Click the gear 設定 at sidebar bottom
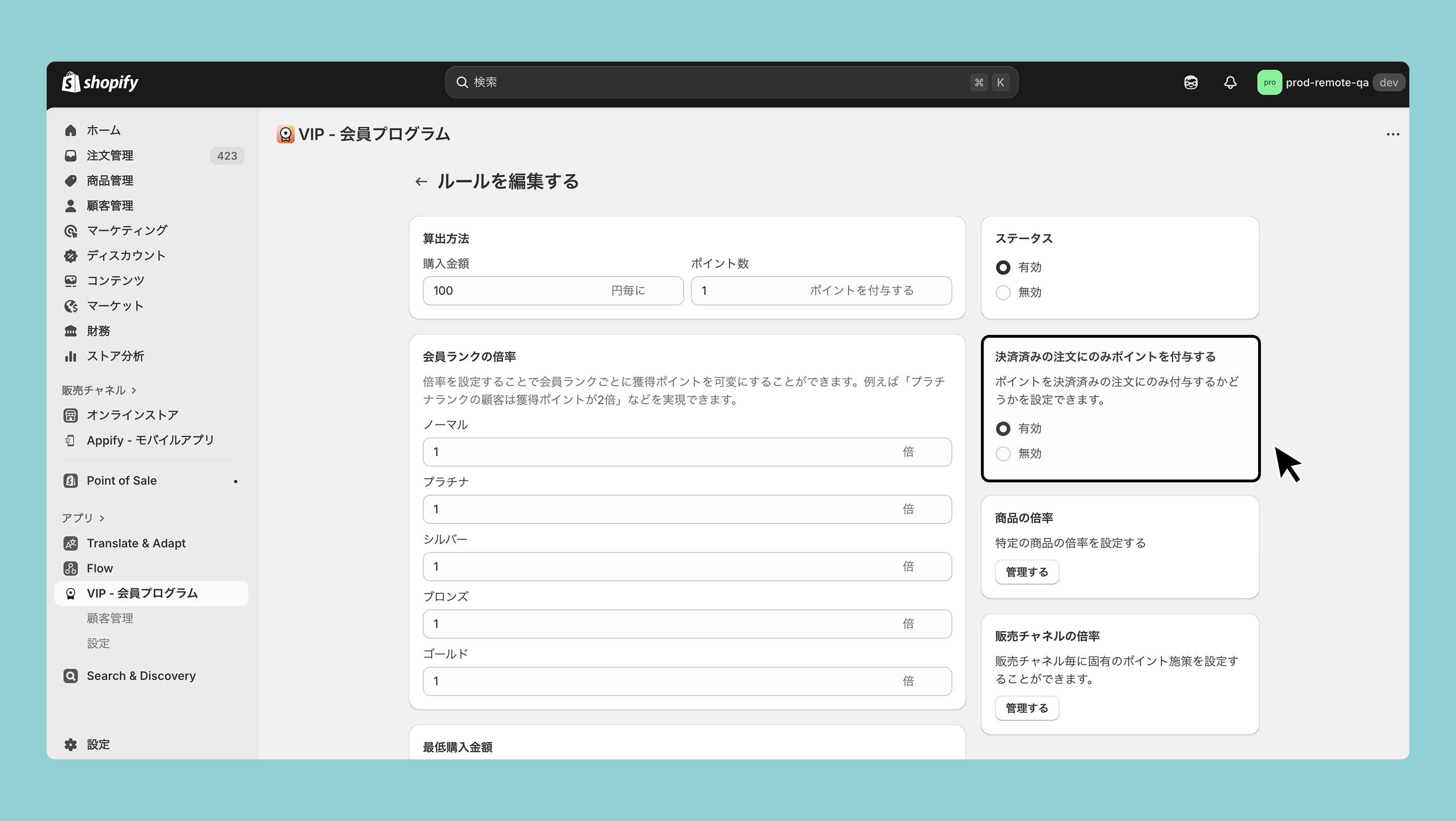1456x821 pixels. click(70, 744)
